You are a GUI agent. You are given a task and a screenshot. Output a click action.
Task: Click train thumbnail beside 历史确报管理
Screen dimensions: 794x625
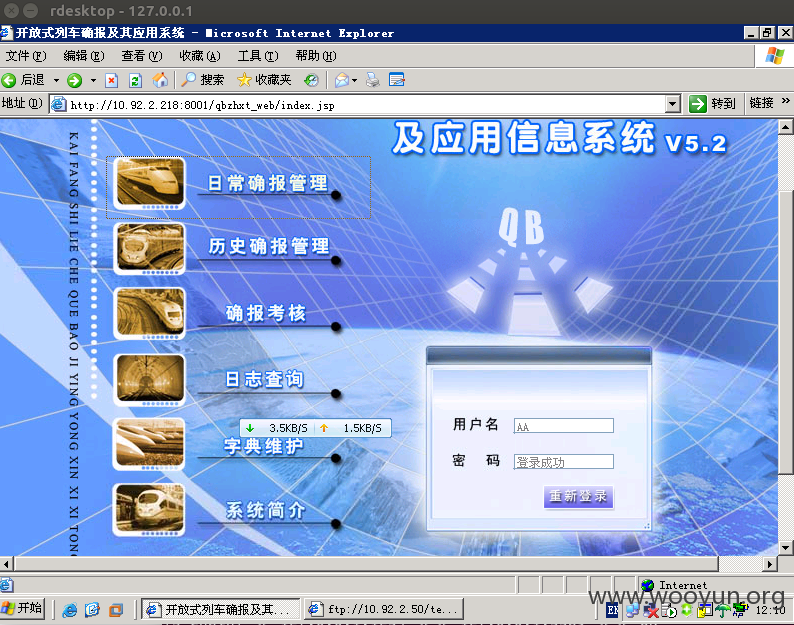point(149,248)
